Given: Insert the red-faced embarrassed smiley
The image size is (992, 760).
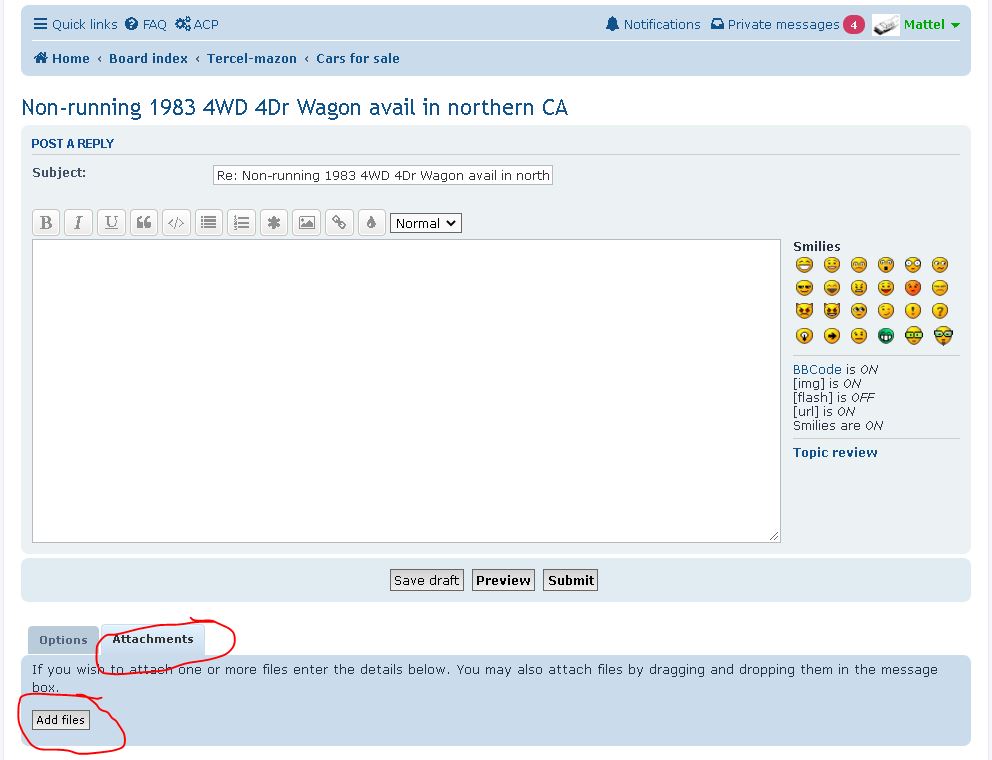Looking at the screenshot, I should click(x=913, y=288).
